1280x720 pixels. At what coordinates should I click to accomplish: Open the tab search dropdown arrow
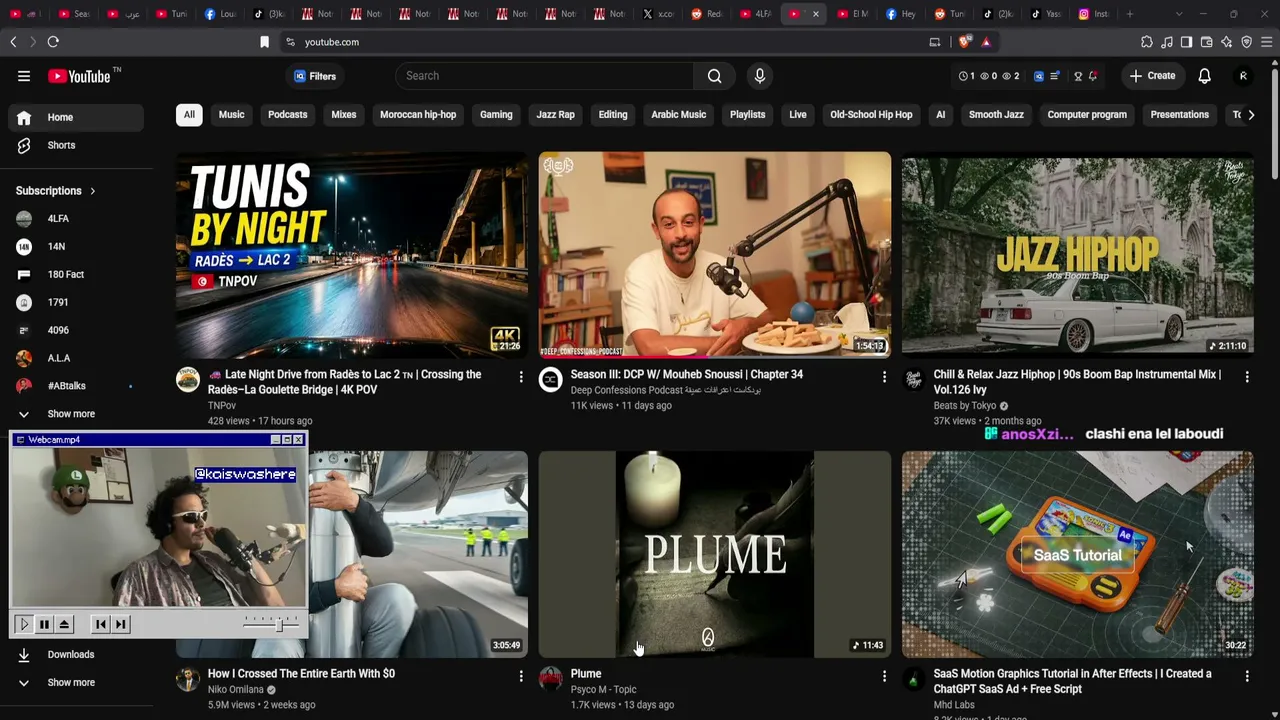pyautogui.click(x=1178, y=14)
